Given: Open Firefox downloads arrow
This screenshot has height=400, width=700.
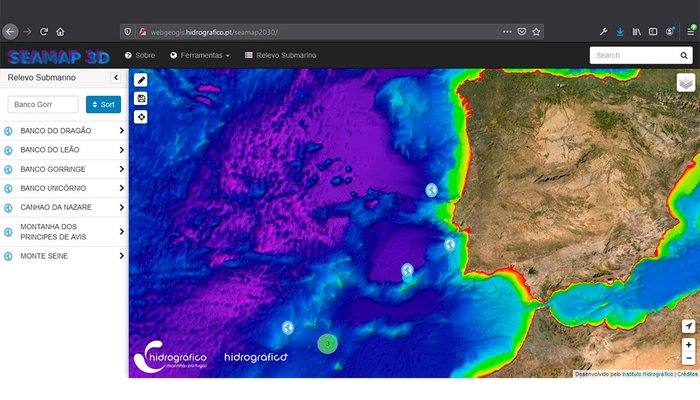Looking at the screenshot, I should (619, 31).
